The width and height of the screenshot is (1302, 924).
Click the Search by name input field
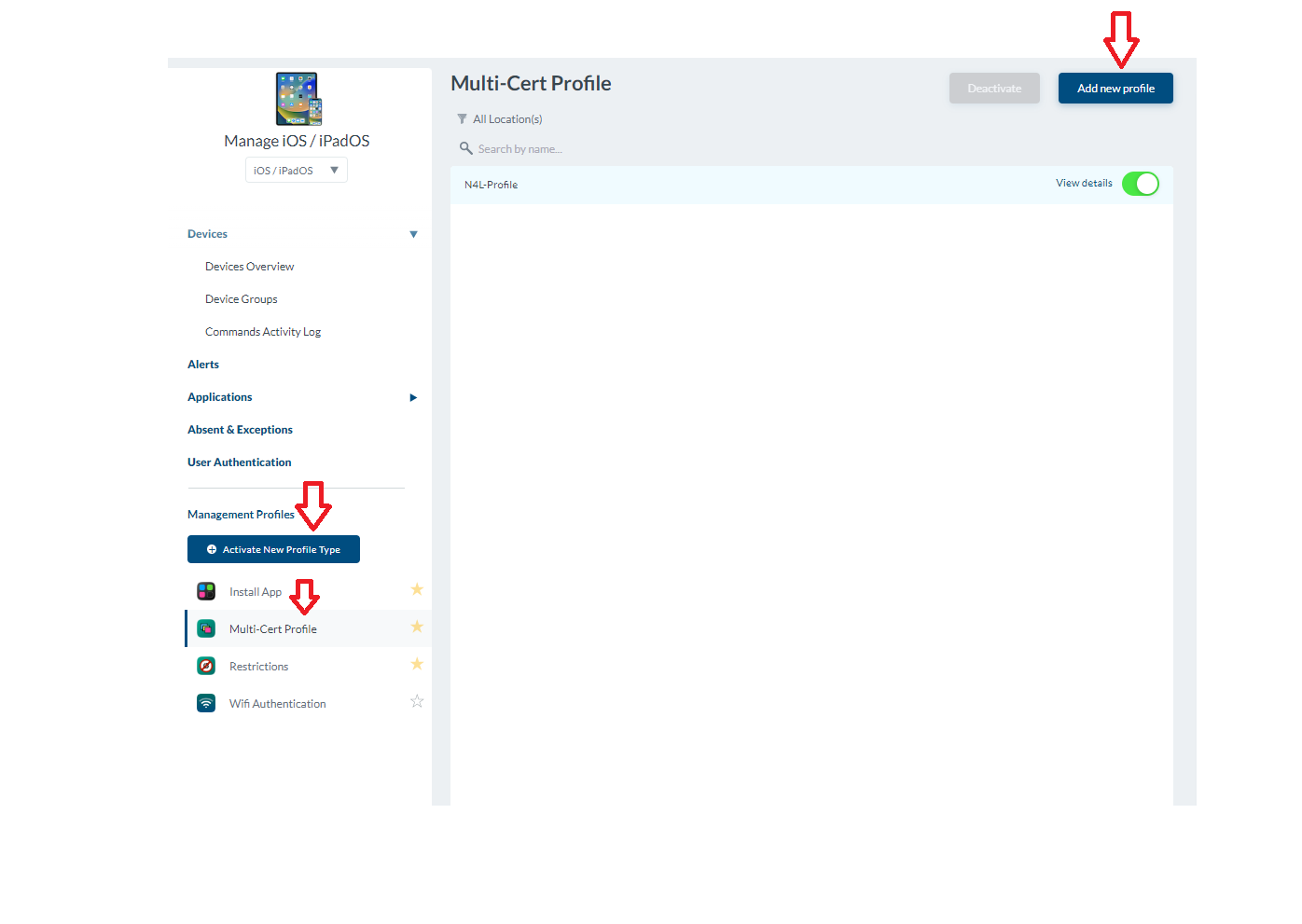point(560,148)
